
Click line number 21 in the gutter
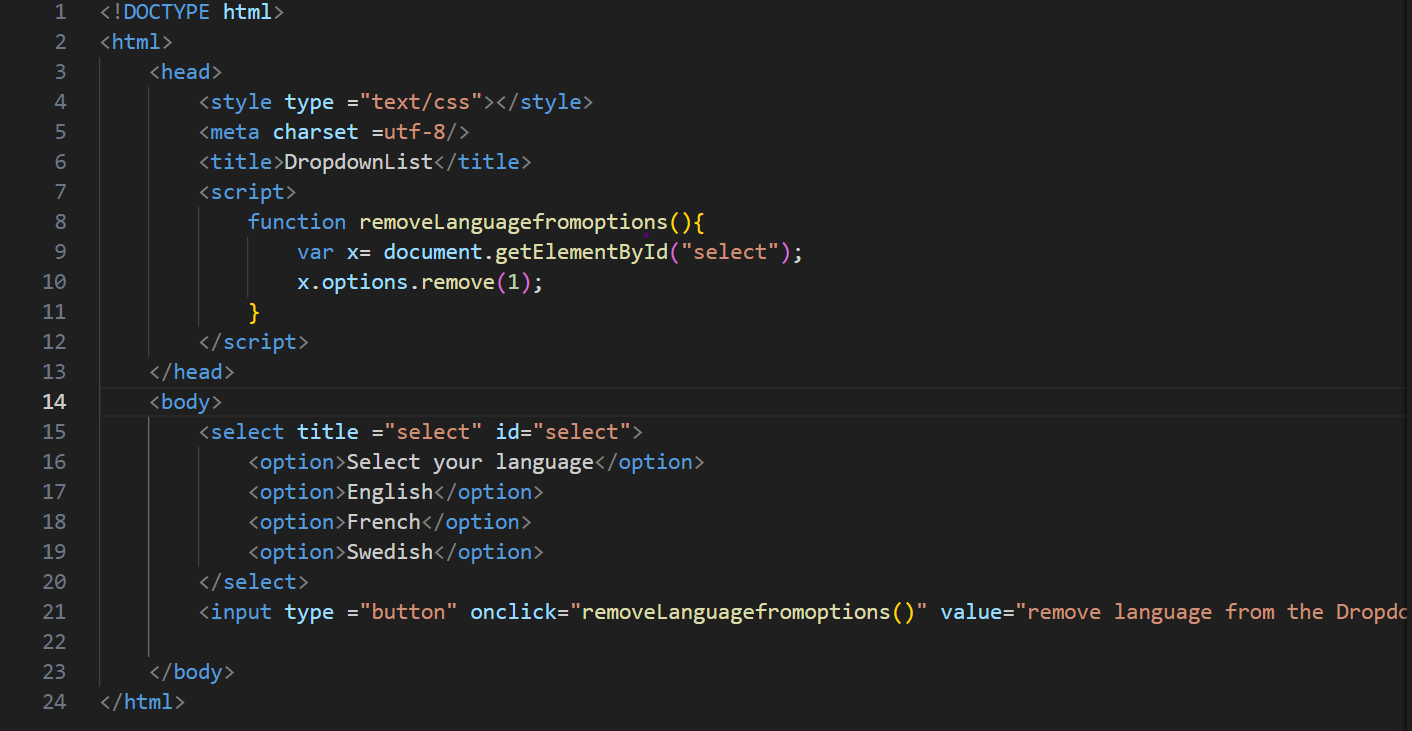click(x=54, y=612)
